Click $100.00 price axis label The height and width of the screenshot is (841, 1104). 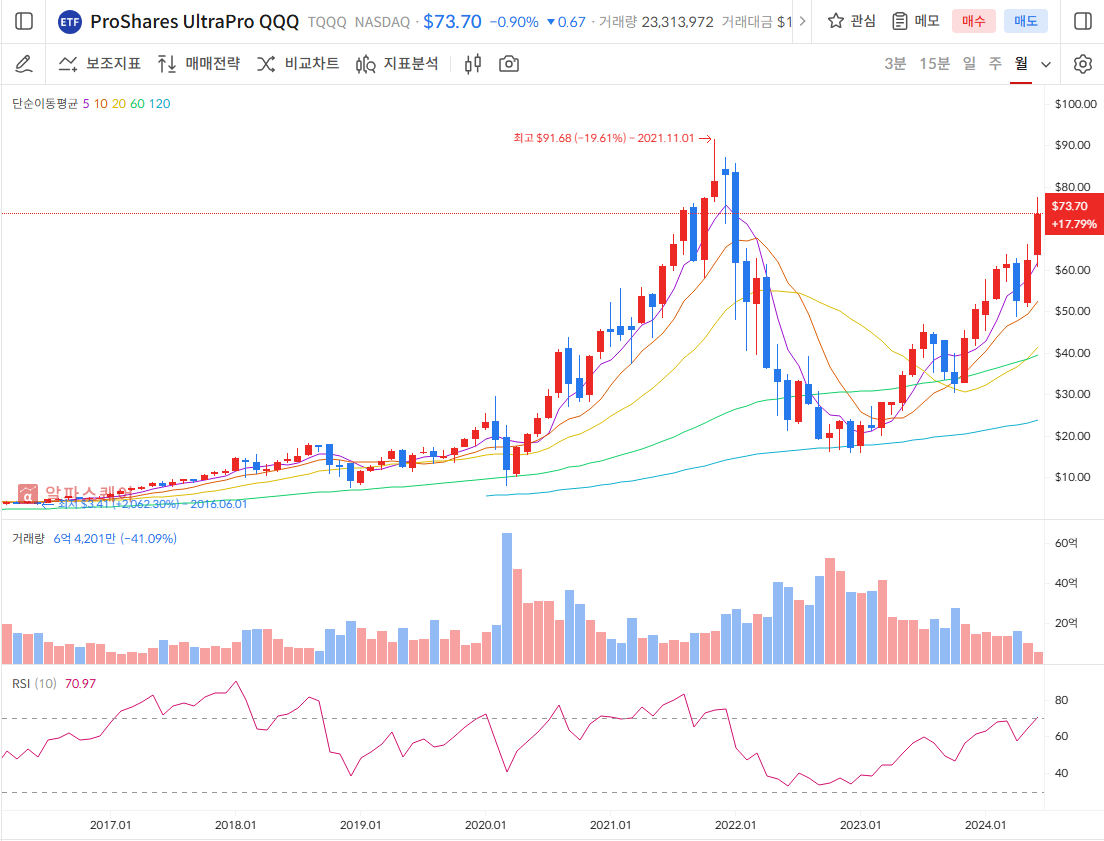1075,104
